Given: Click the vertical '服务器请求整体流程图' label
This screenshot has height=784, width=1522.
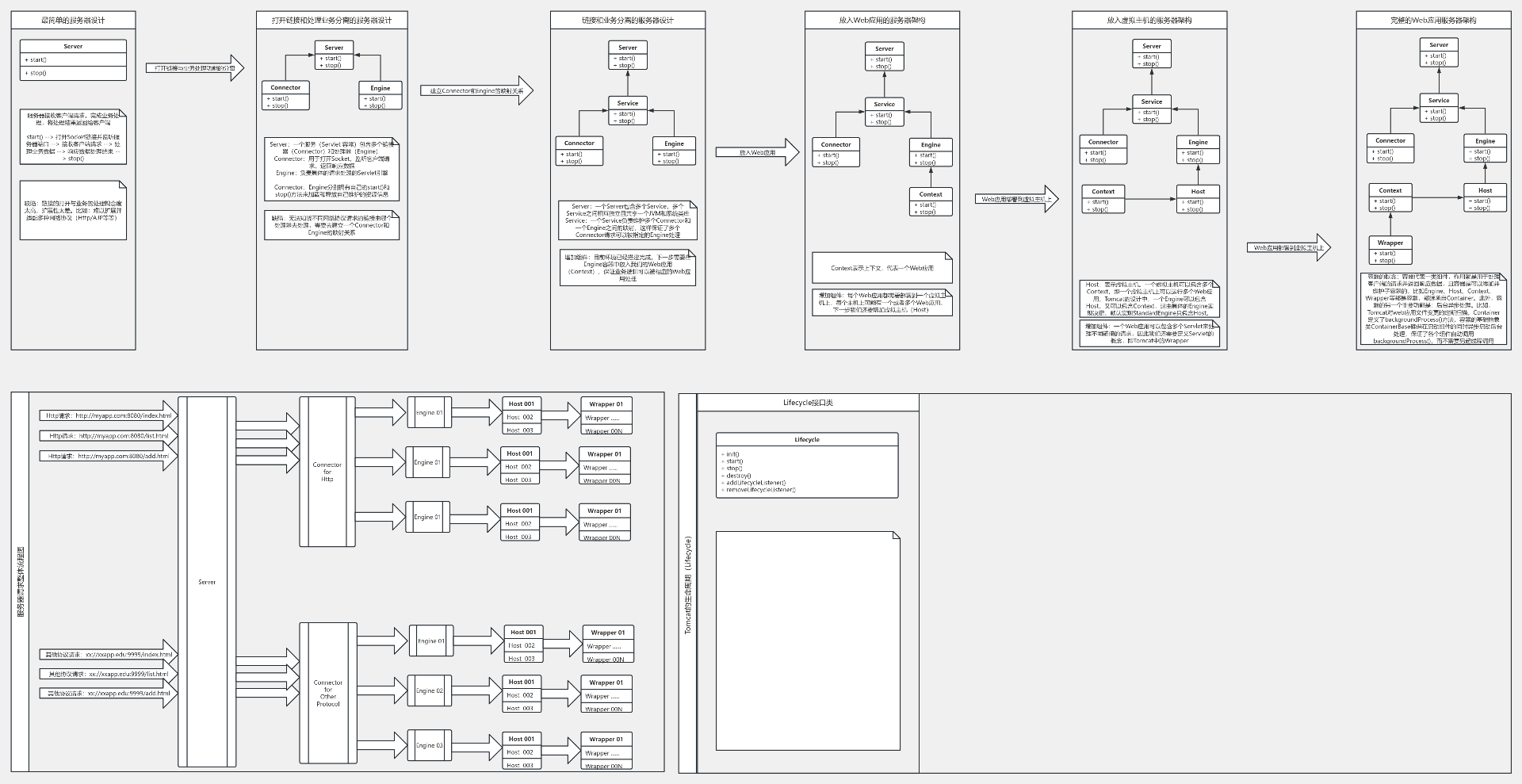Looking at the screenshot, I should tap(21, 582).
